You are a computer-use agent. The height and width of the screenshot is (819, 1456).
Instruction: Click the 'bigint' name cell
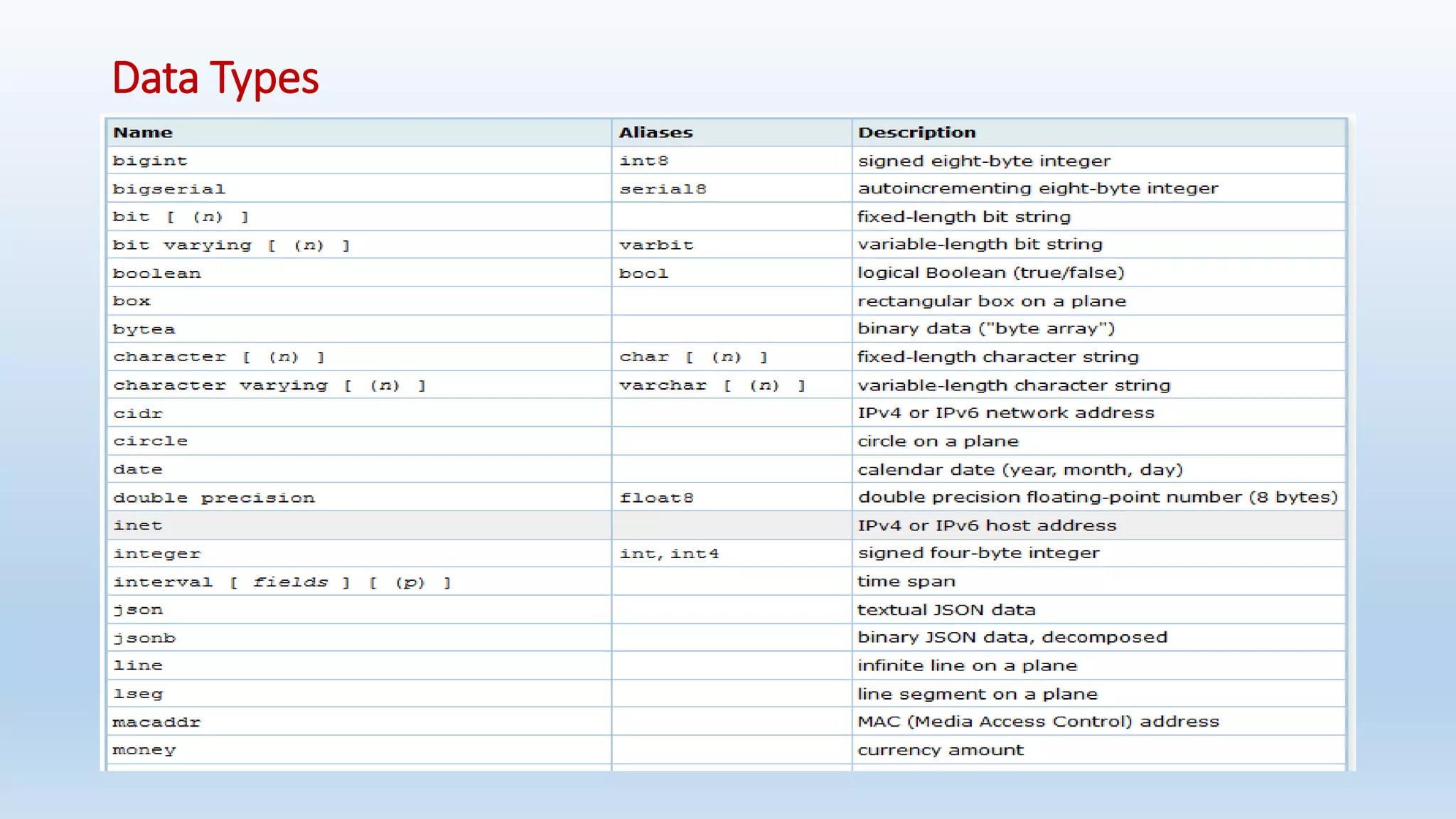click(x=358, y=161)
